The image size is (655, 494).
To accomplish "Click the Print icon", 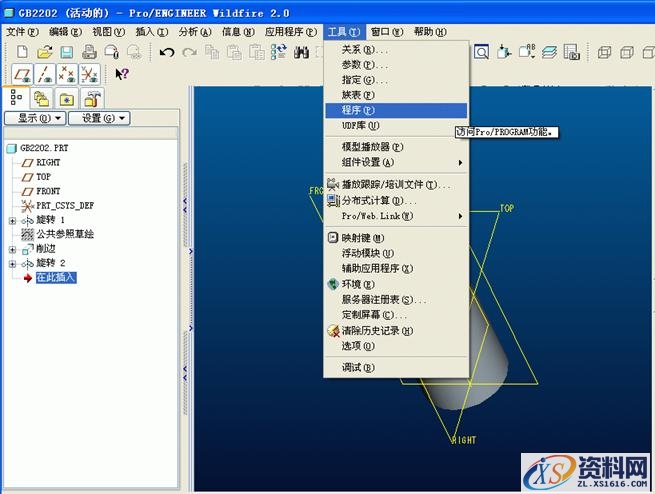I will pos(89,52).
